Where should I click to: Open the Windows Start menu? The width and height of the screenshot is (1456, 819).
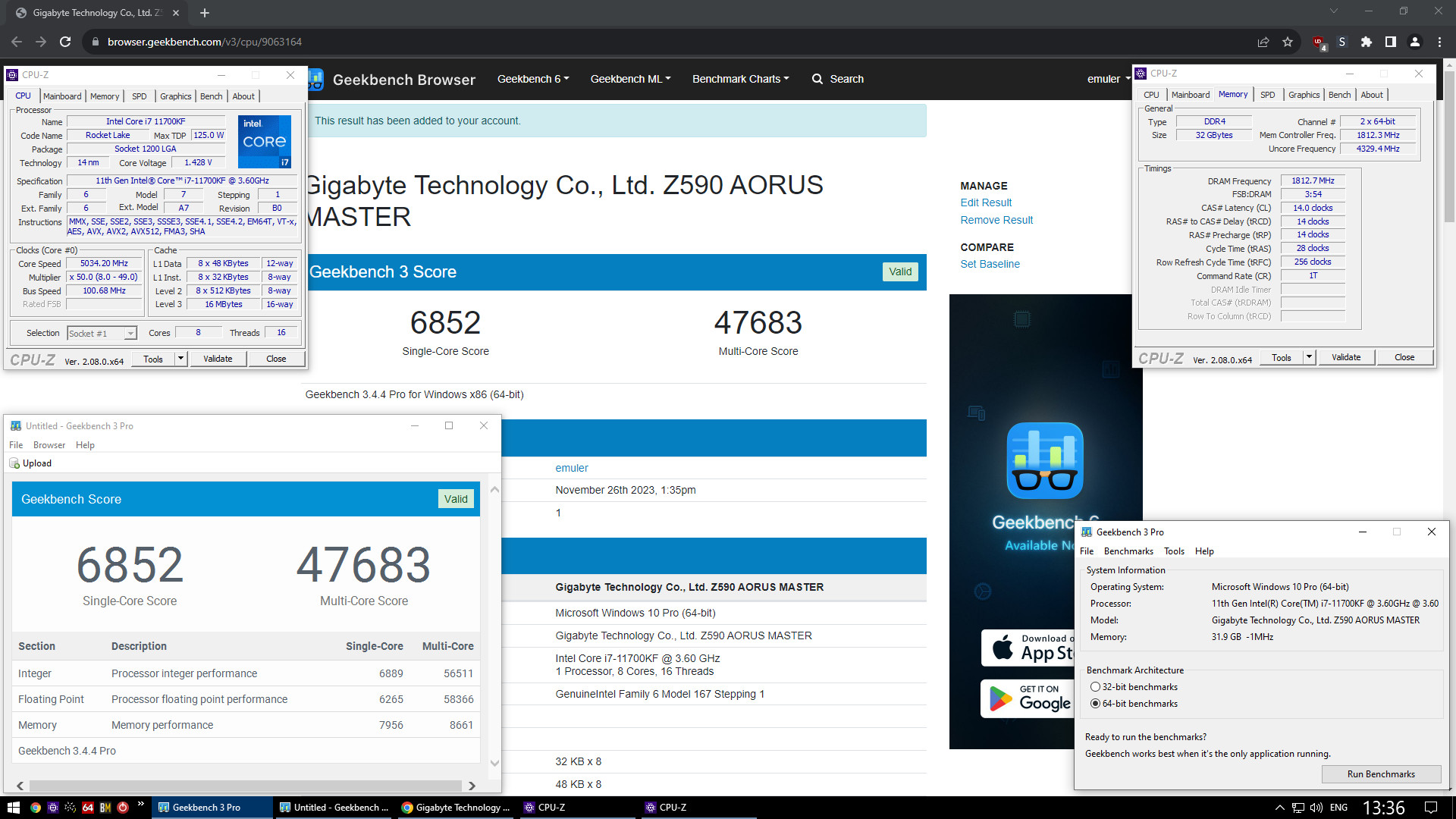pyautogui.click(x=13, y=808)
